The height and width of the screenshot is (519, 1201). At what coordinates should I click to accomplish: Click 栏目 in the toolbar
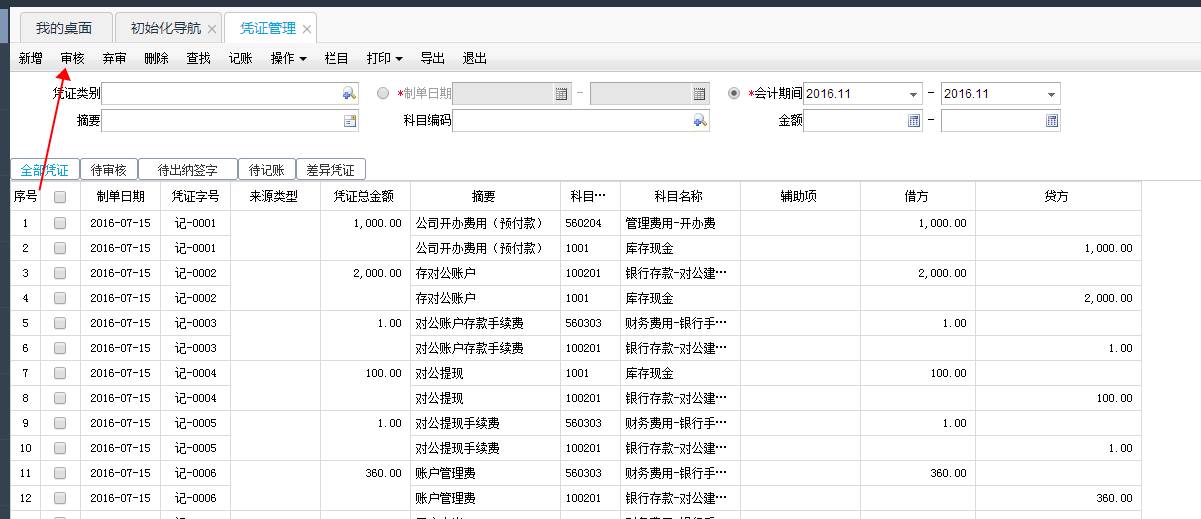pyautogui.click(x=337, y=59)
